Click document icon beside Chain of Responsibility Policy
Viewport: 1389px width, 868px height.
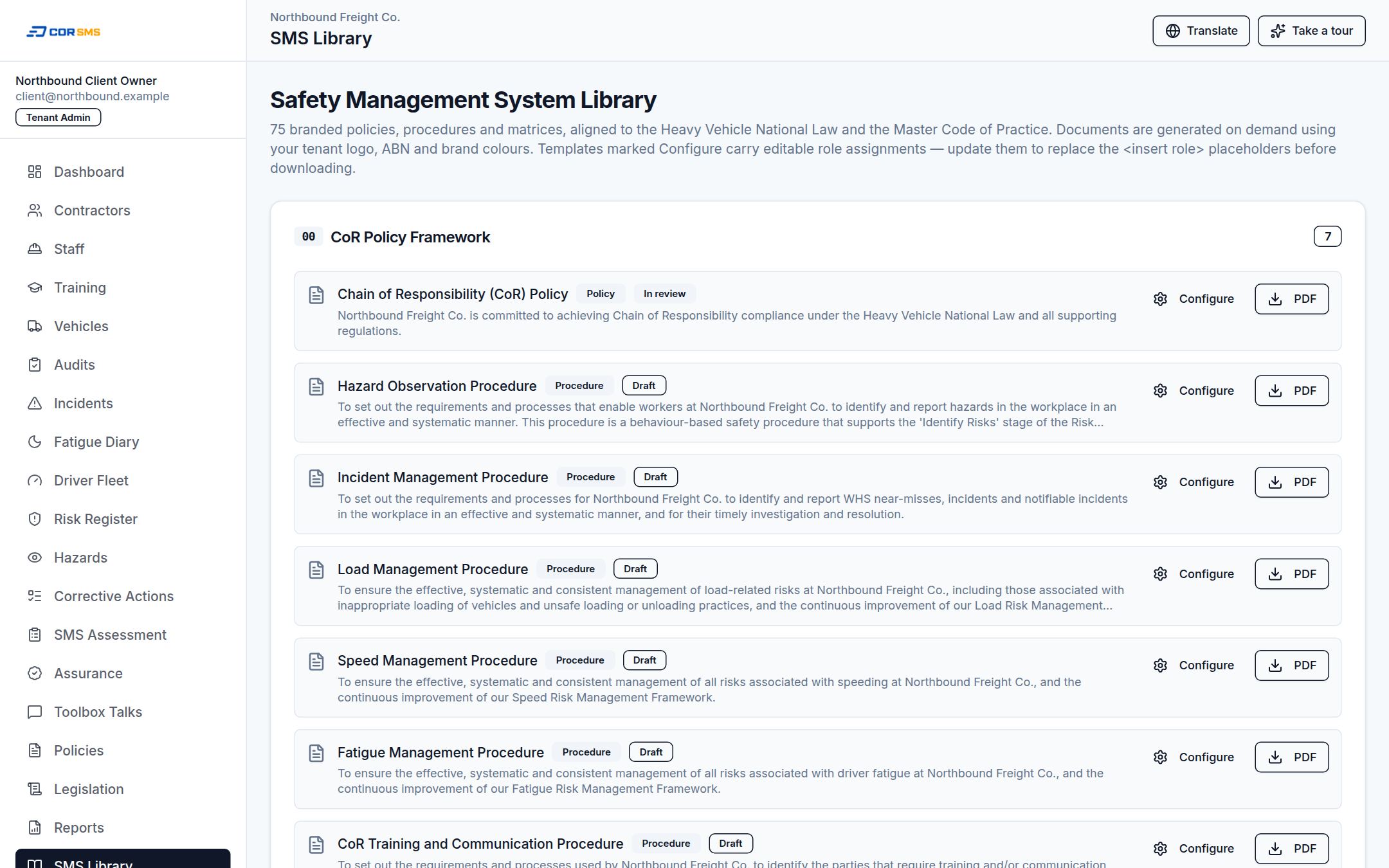[316, 295]
